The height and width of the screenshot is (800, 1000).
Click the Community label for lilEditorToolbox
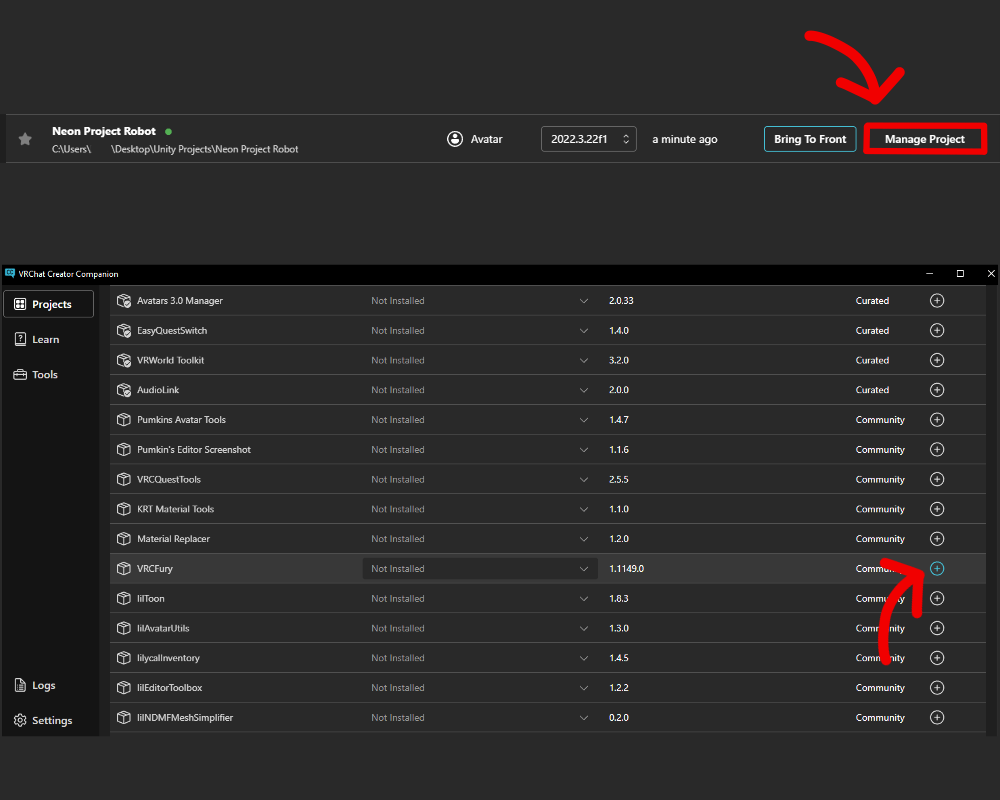pos(880,688)
